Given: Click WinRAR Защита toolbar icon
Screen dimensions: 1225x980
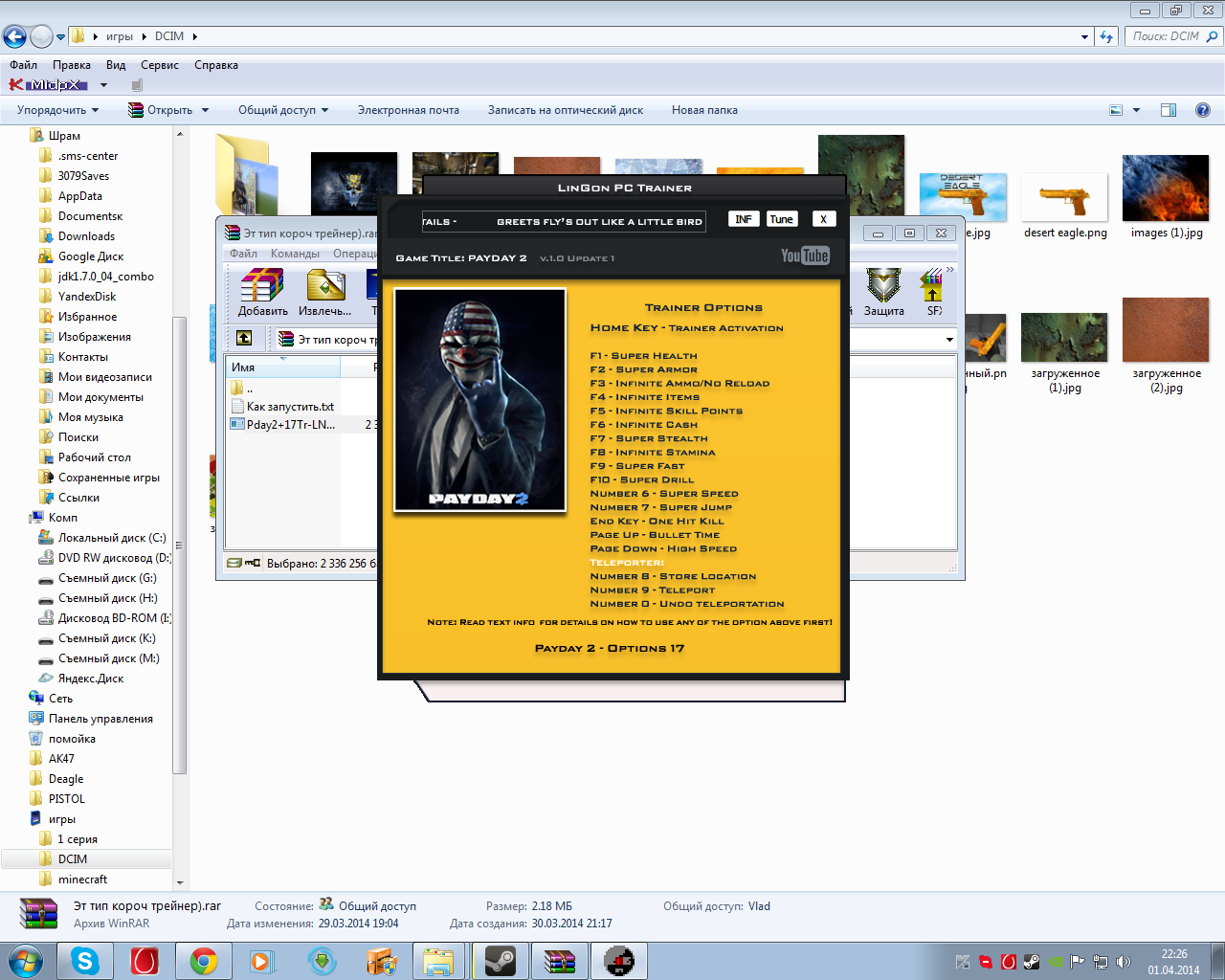Looking at the screenshot, I should (883, 292).
